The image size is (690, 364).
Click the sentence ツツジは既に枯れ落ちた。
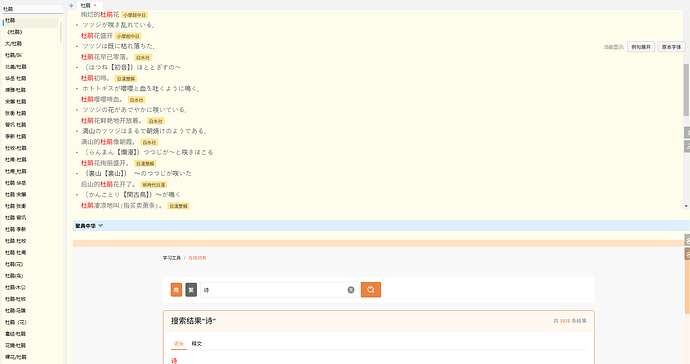119,46
